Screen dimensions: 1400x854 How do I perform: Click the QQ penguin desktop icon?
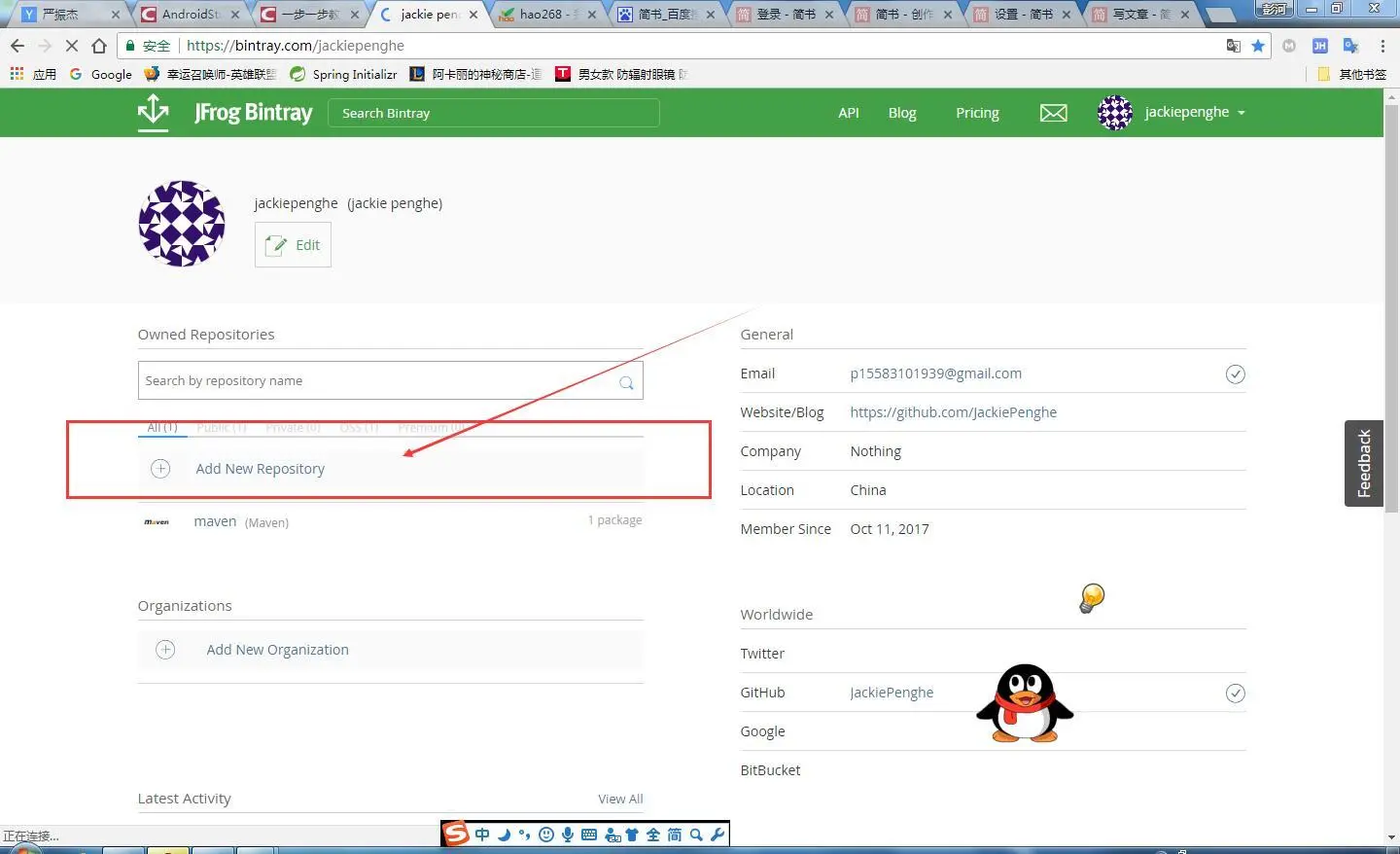coord(1025,703)
